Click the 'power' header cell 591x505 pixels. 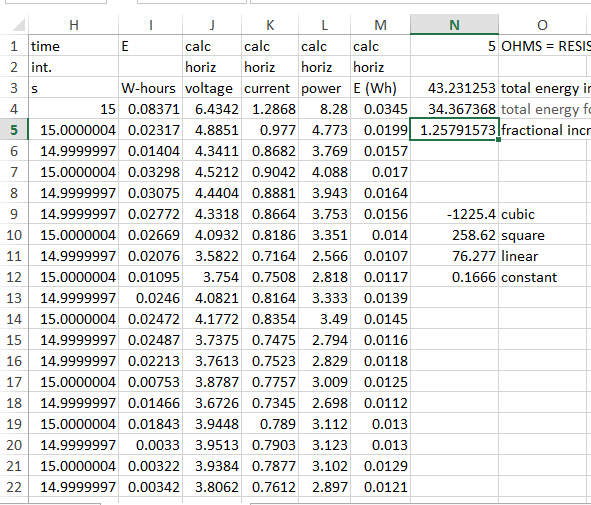[x=324, y=88]
